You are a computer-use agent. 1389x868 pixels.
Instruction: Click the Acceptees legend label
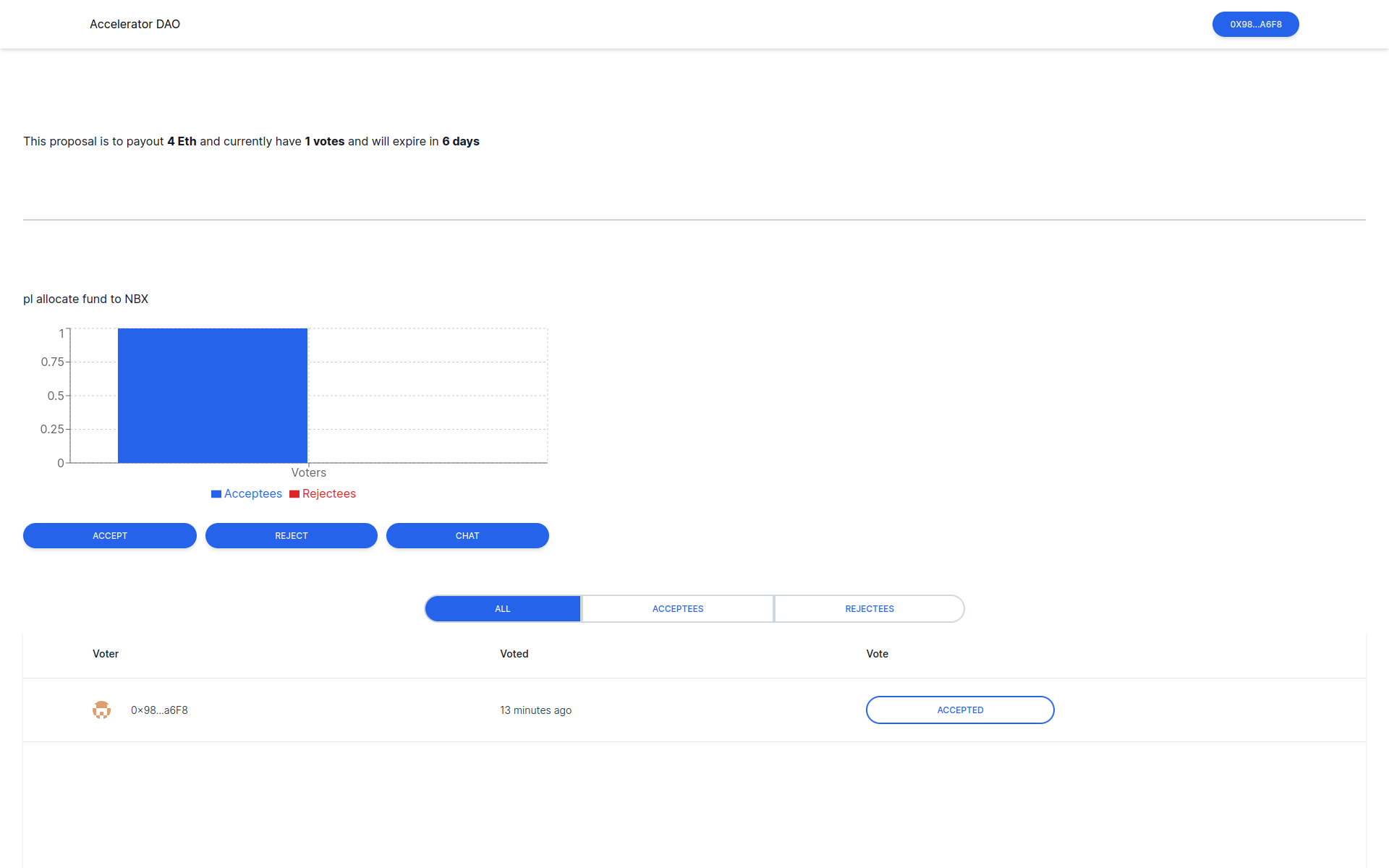tap(253, 494)
